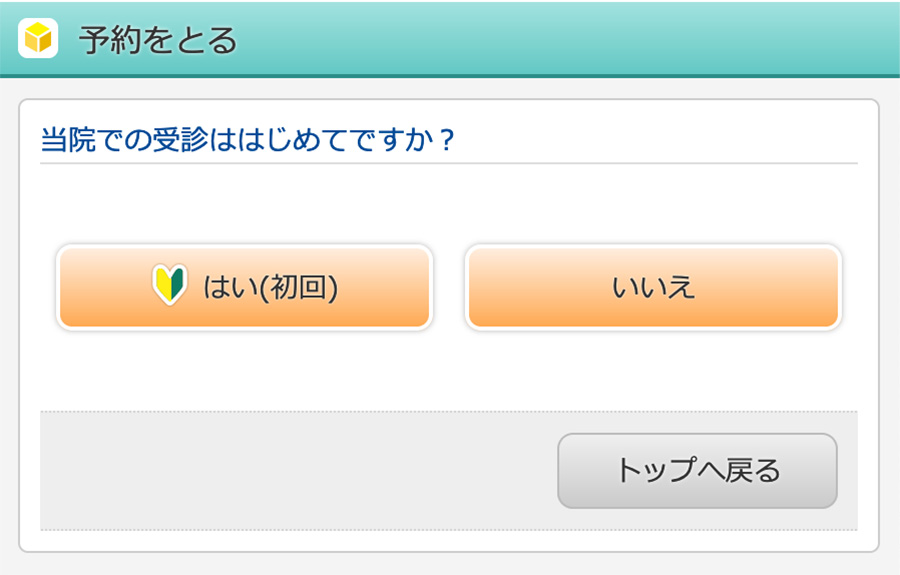This screenshot has height=575, width=900.
Task: Click the 初回 text on the orange button
Action: click(298, 287)
